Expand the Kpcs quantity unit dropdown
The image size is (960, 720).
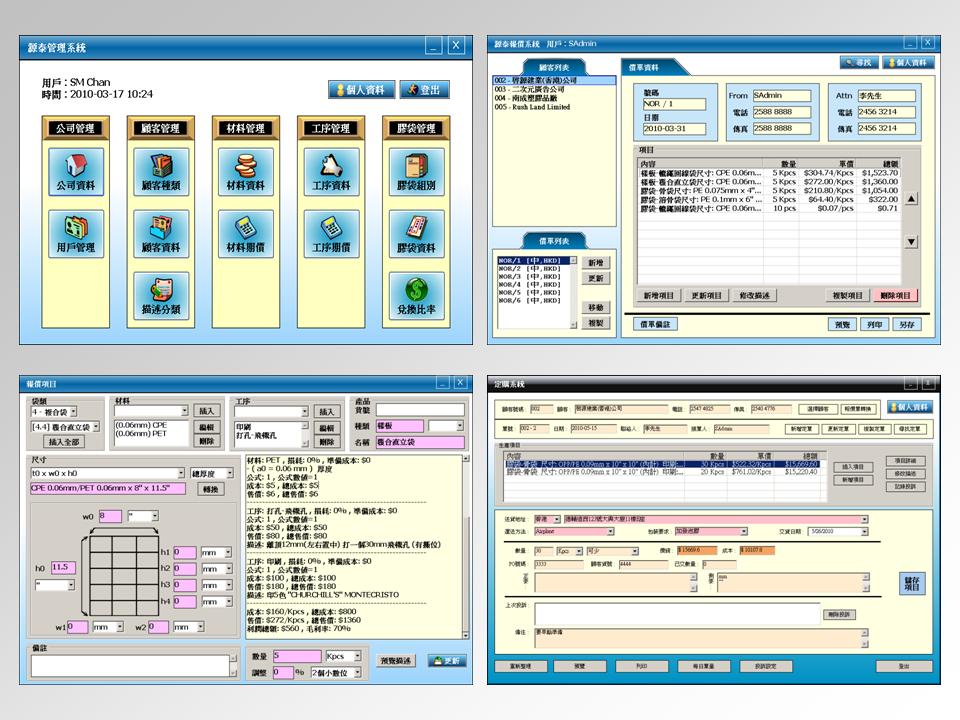pyautogui.click(x=358, y=656)
